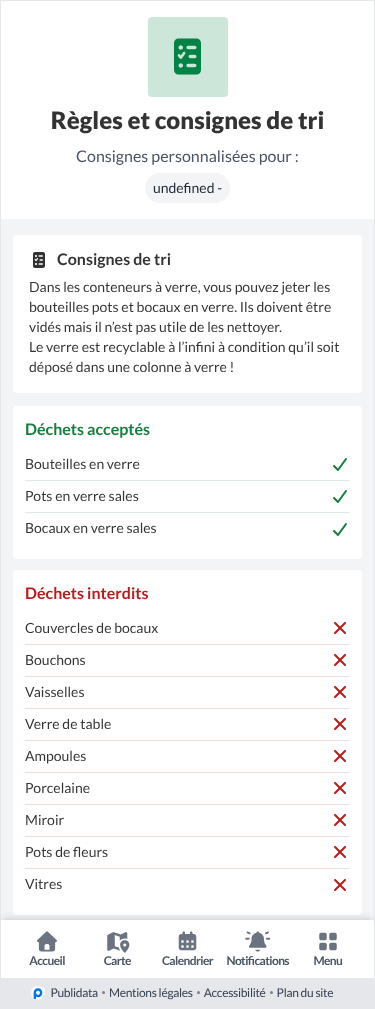
Task: Click the checkmark beside Bouteilles en verre
Action: point(340,465)
